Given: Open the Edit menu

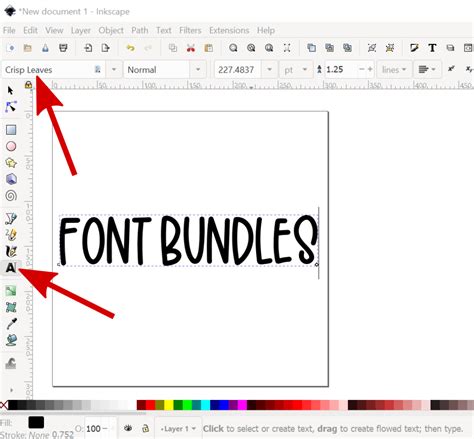Looking at the screenshot, I should pyautogui.click(x=30, y=30).
